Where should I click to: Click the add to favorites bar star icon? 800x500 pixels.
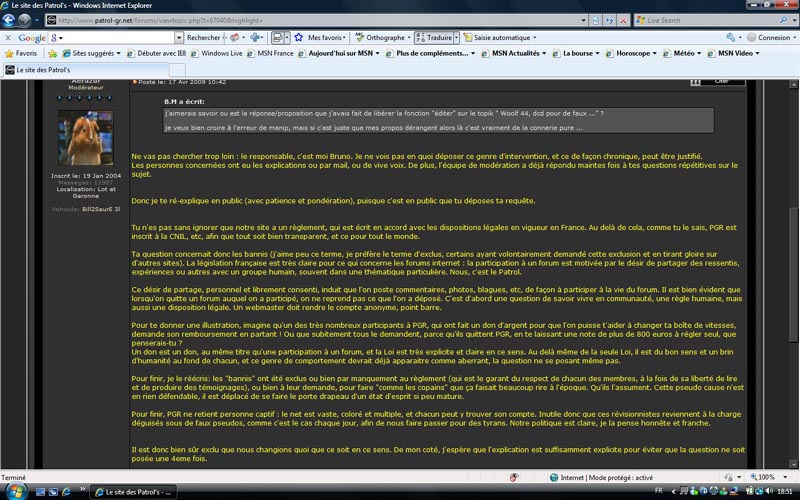point(53,54)
